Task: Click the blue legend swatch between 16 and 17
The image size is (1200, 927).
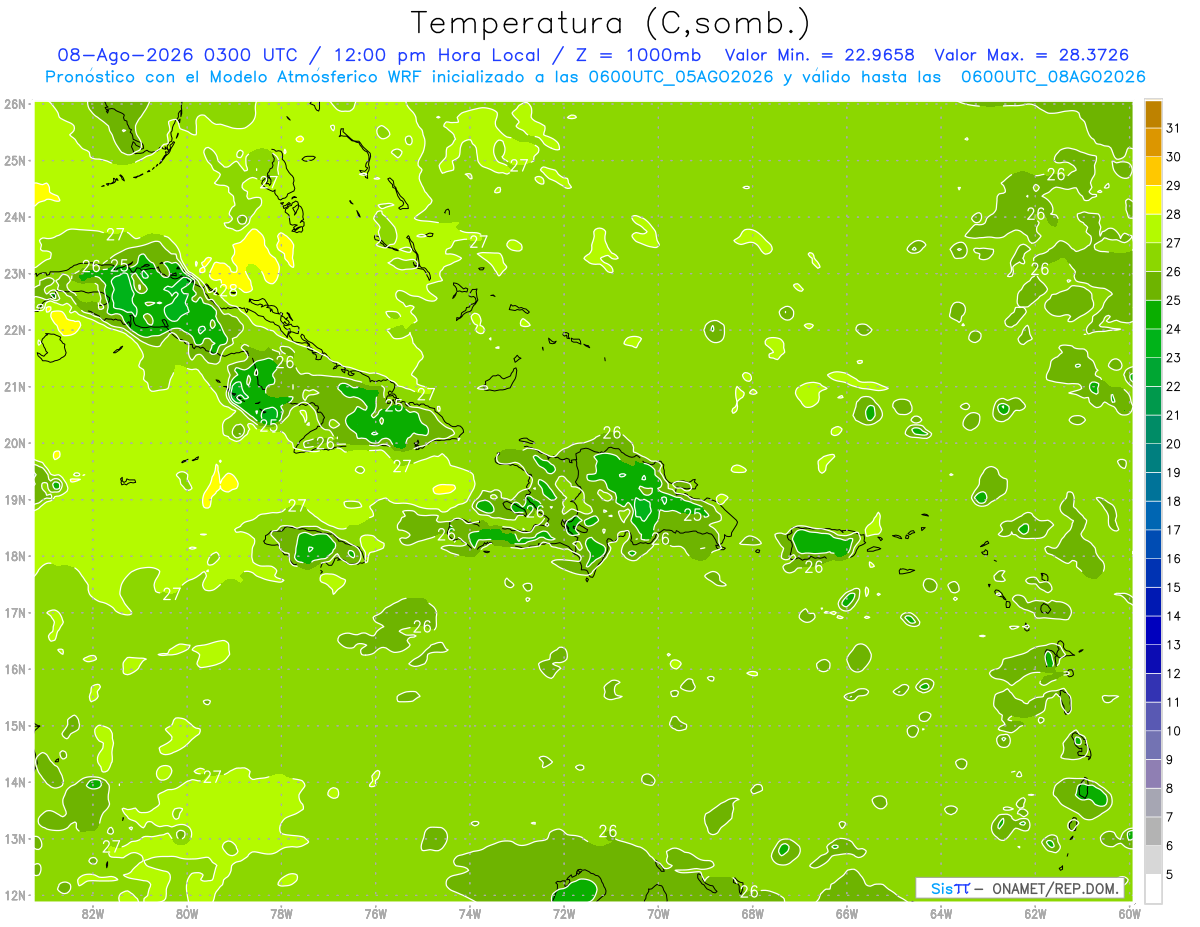Action: pyautogui.click(x=1153, y=544)
